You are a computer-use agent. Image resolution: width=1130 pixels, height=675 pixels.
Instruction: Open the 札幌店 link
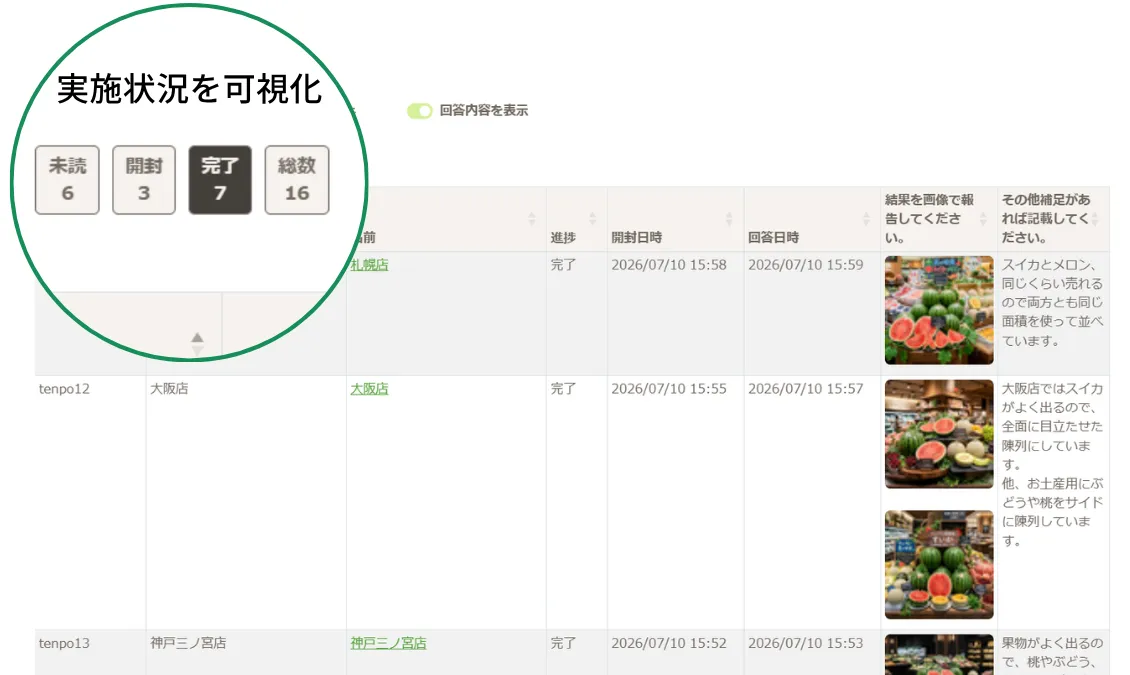pyautogui.click(x=370, y=265)
